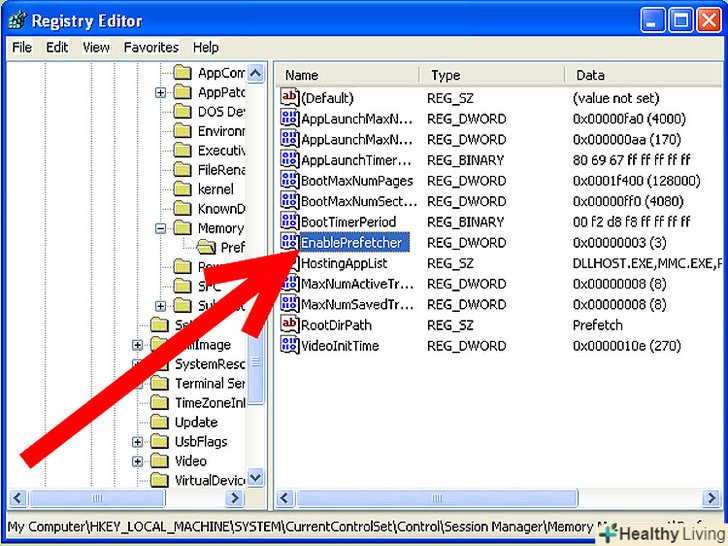This screenshot has height=546, width=728.
Task: Click the tree pane vertical scrollbar thumb
Action: click(x=255, y=362)
